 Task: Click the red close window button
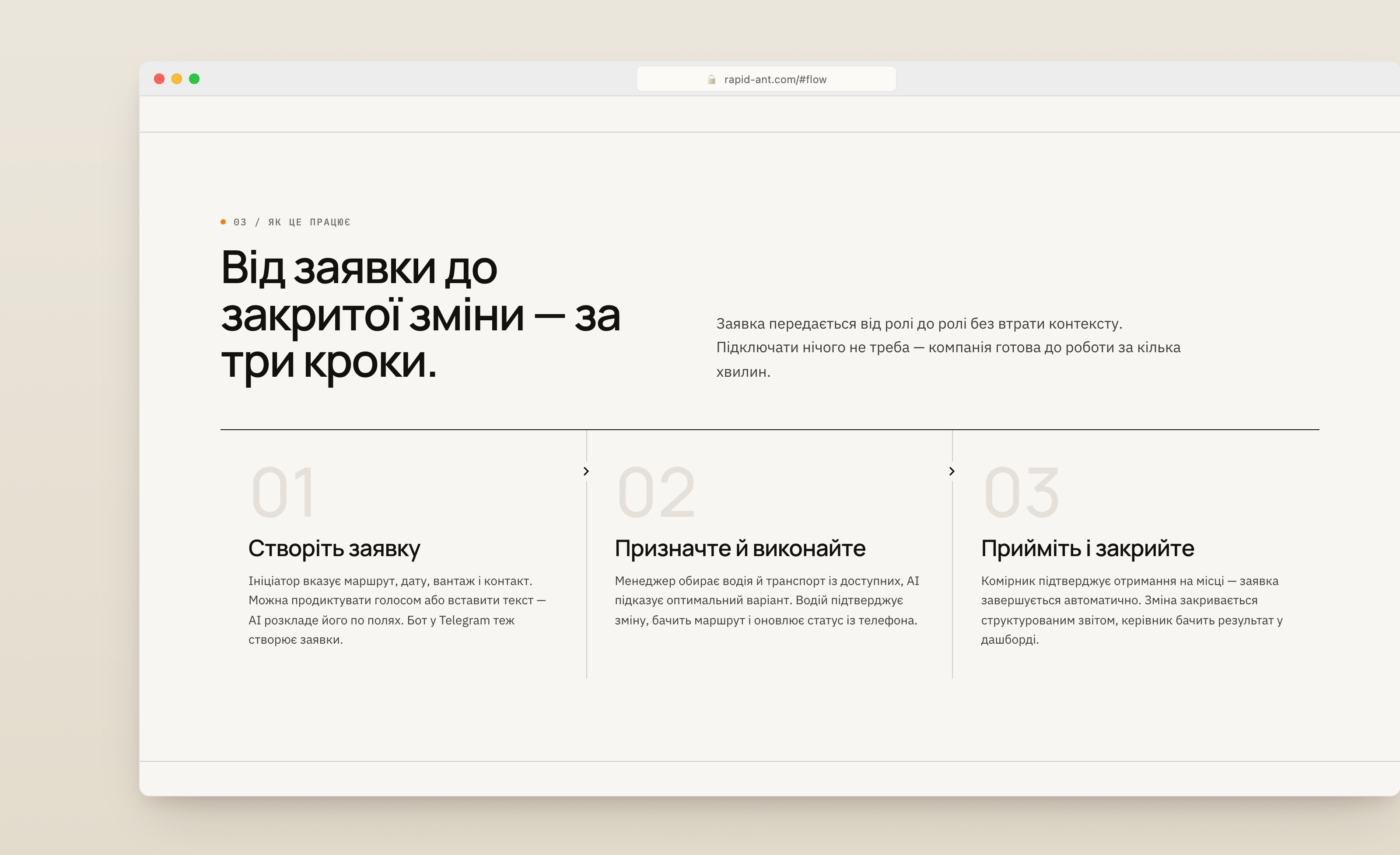click(x=159, y=79)
